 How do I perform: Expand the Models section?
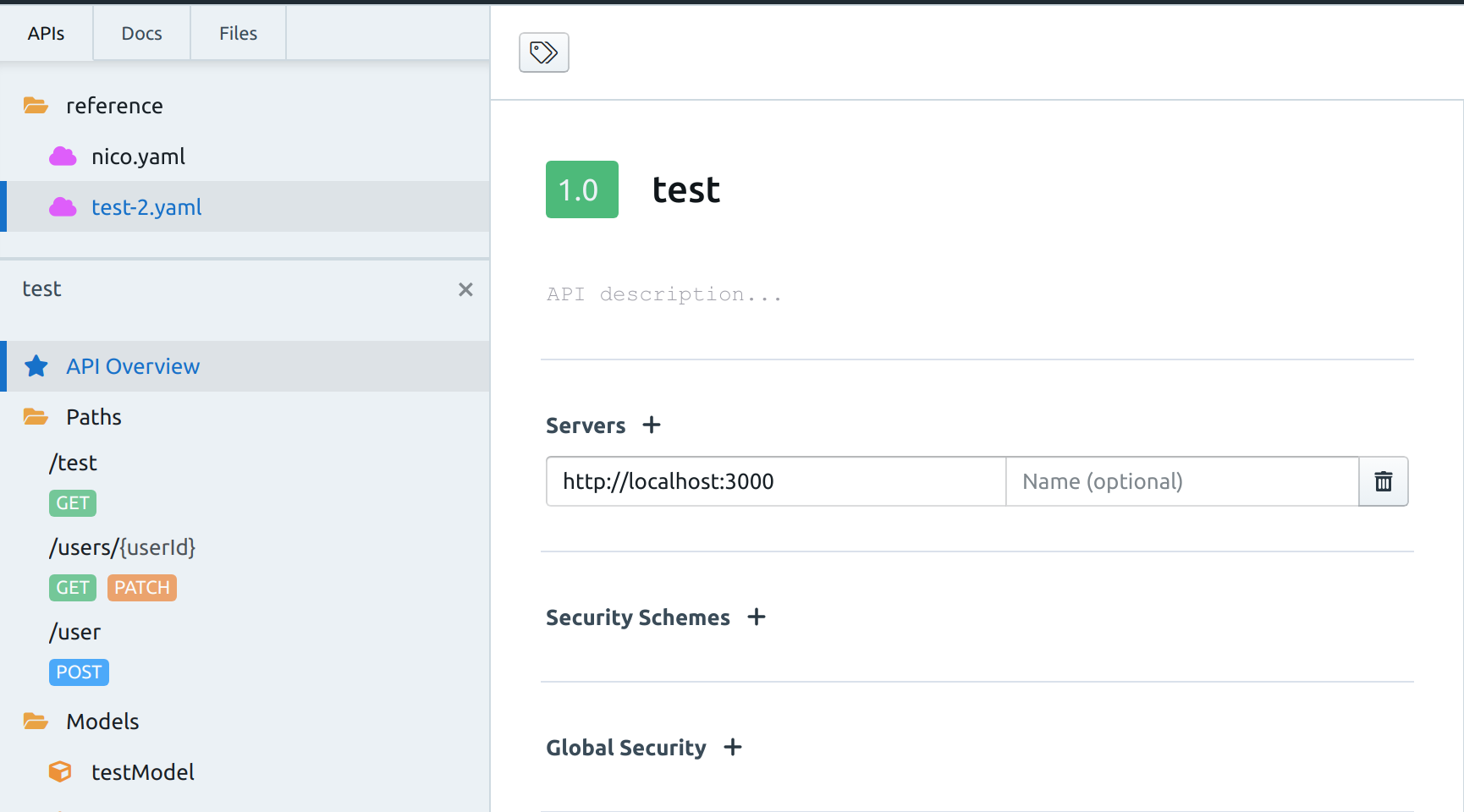tap(102, 721)
